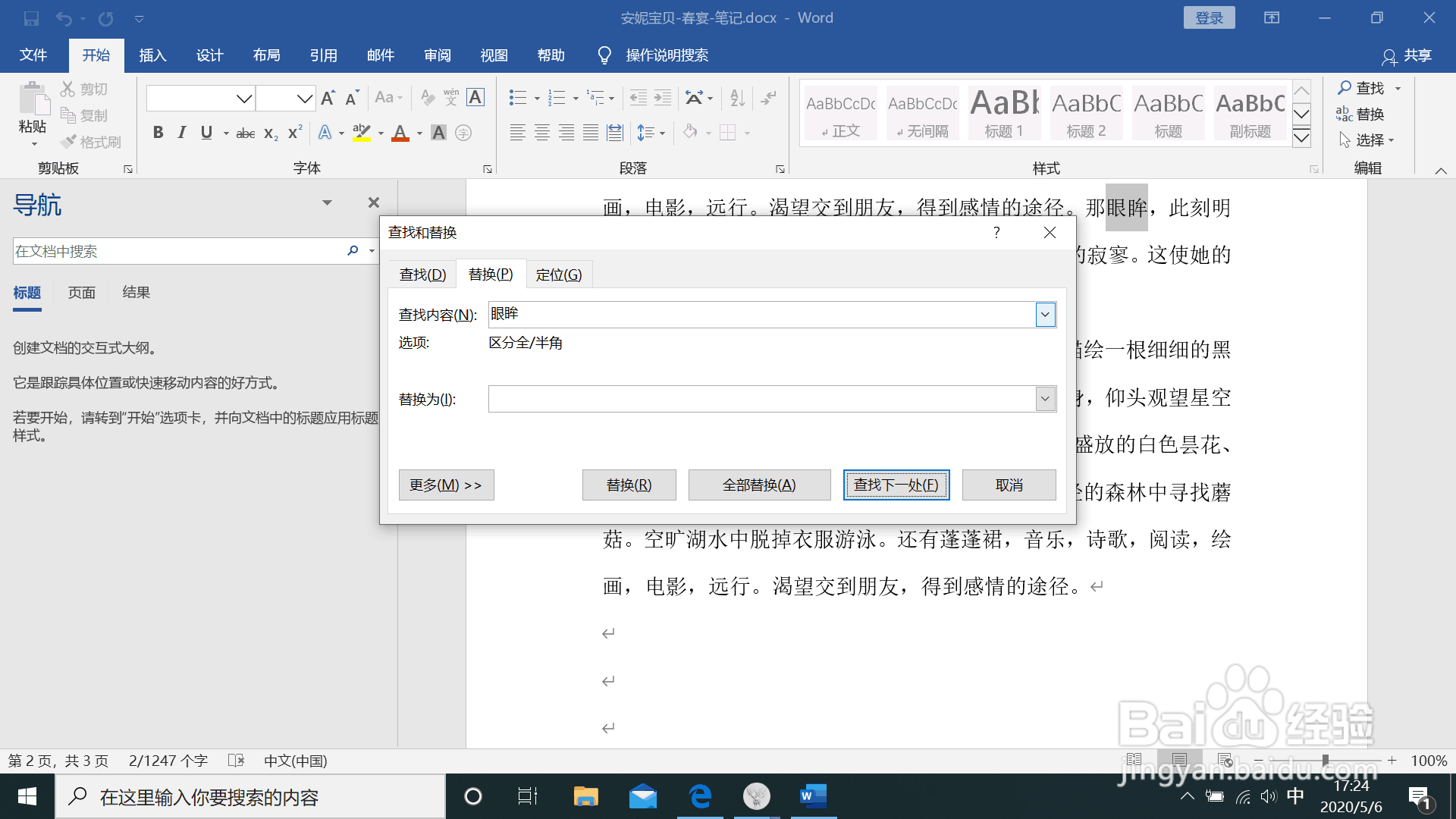Toggle bold formatting
This screenshot has width=1456, height=819.
158,132
